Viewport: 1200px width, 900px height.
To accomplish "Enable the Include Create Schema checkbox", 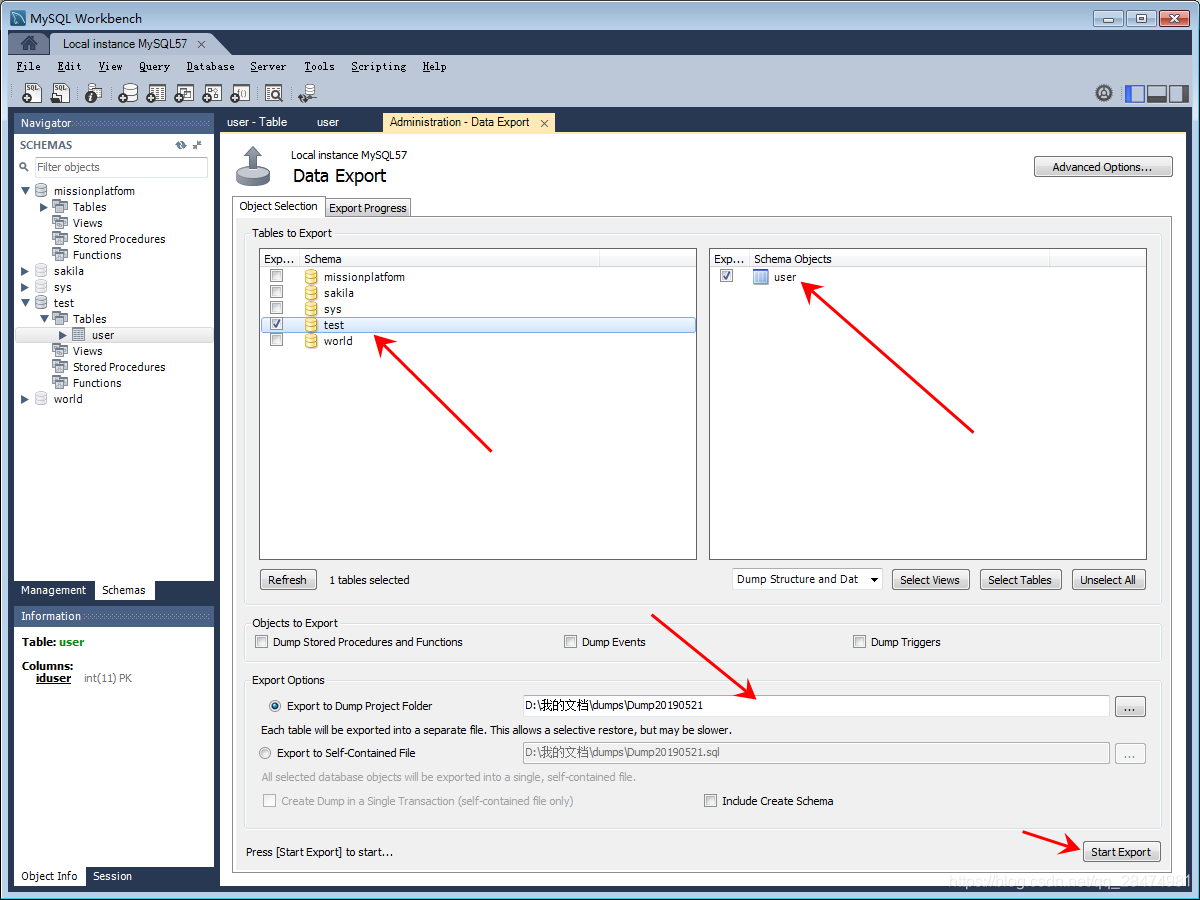I will (x=711, y=801).
